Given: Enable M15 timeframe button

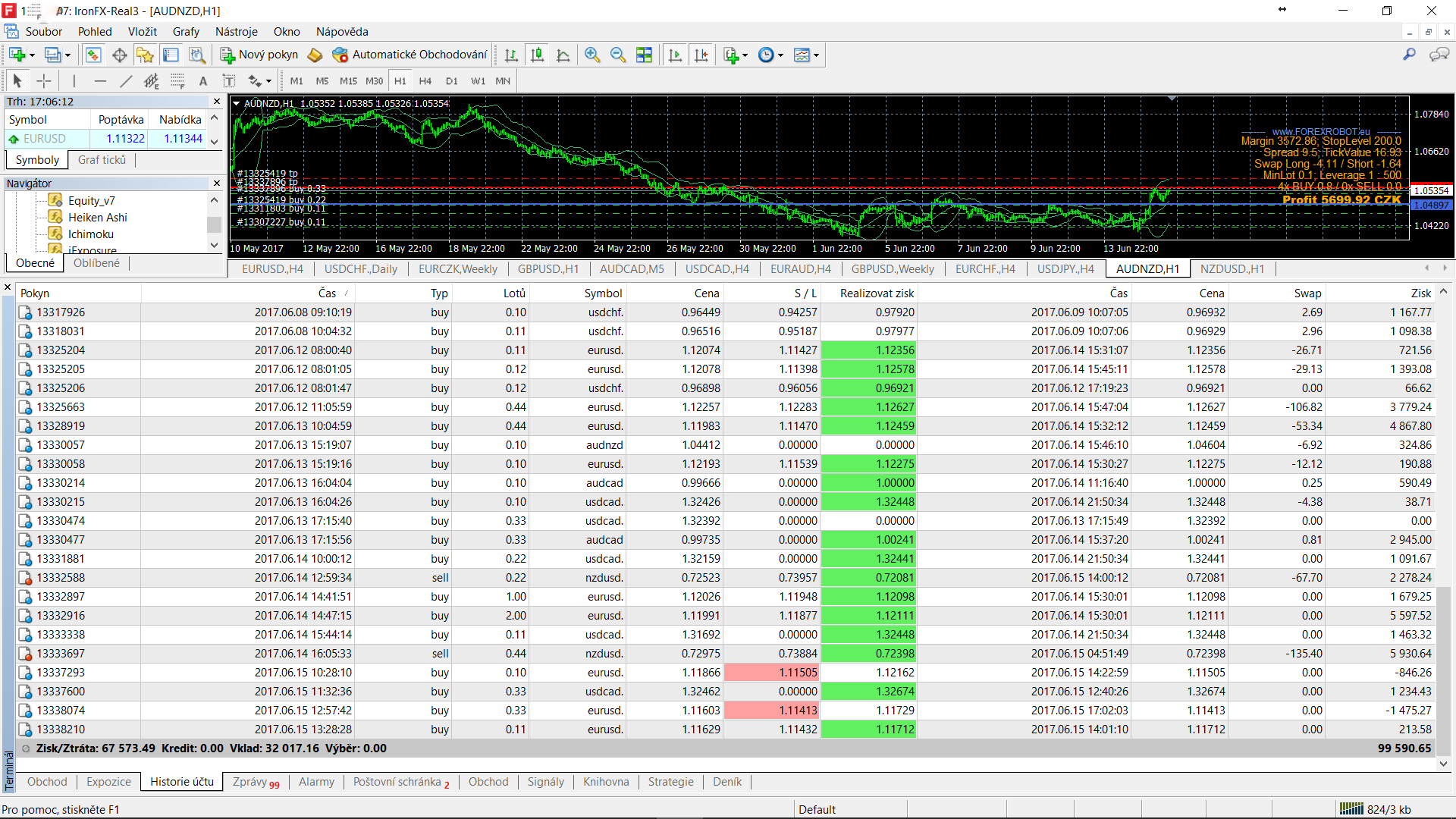Looking at the screenshot, I should (348, 81).
